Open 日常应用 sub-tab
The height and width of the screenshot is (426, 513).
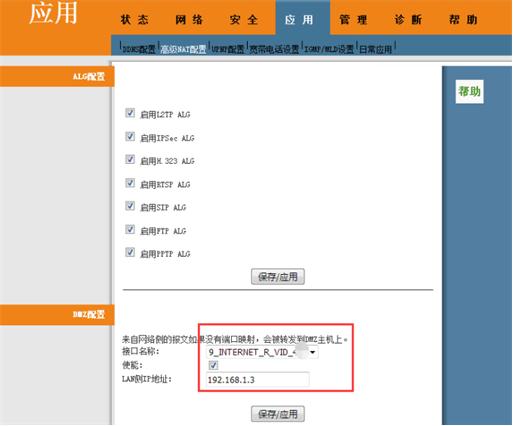click(375, 49)
